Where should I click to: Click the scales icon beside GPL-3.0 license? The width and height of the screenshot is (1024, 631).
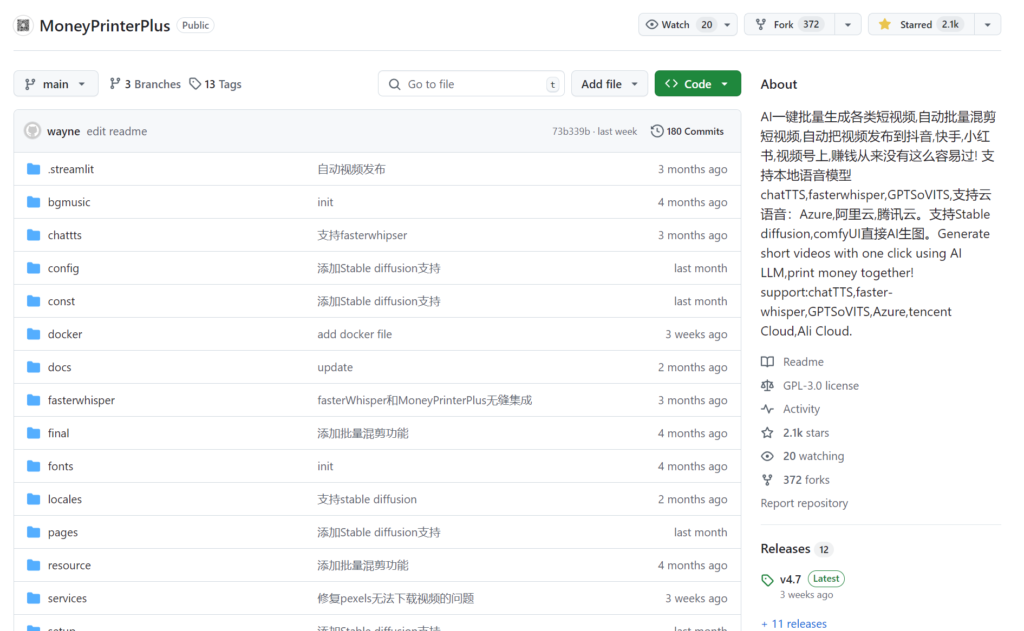pyautogui.click(x=767, y=385)
